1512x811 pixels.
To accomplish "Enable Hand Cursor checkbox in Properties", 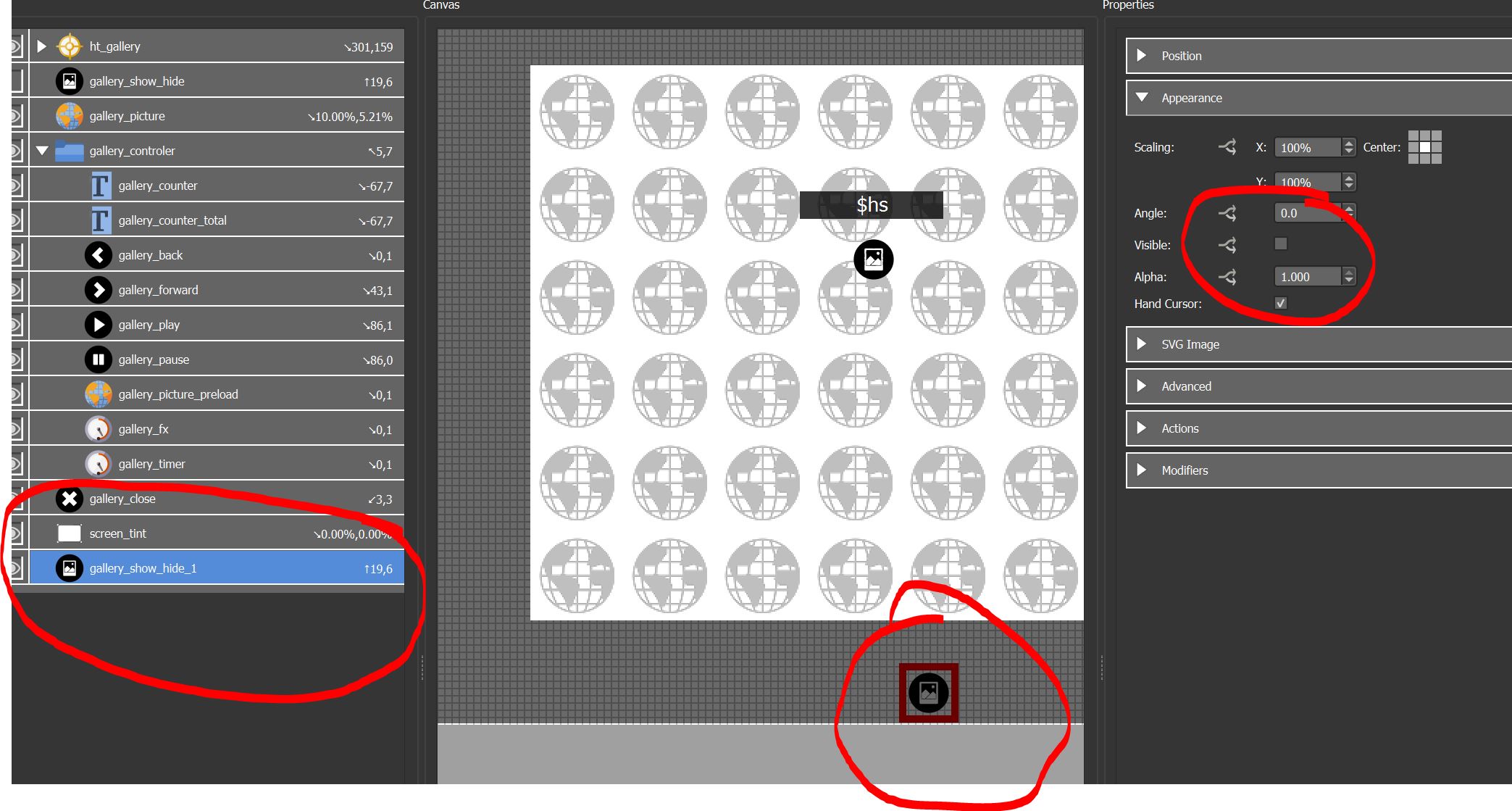I will point(1281,302).
